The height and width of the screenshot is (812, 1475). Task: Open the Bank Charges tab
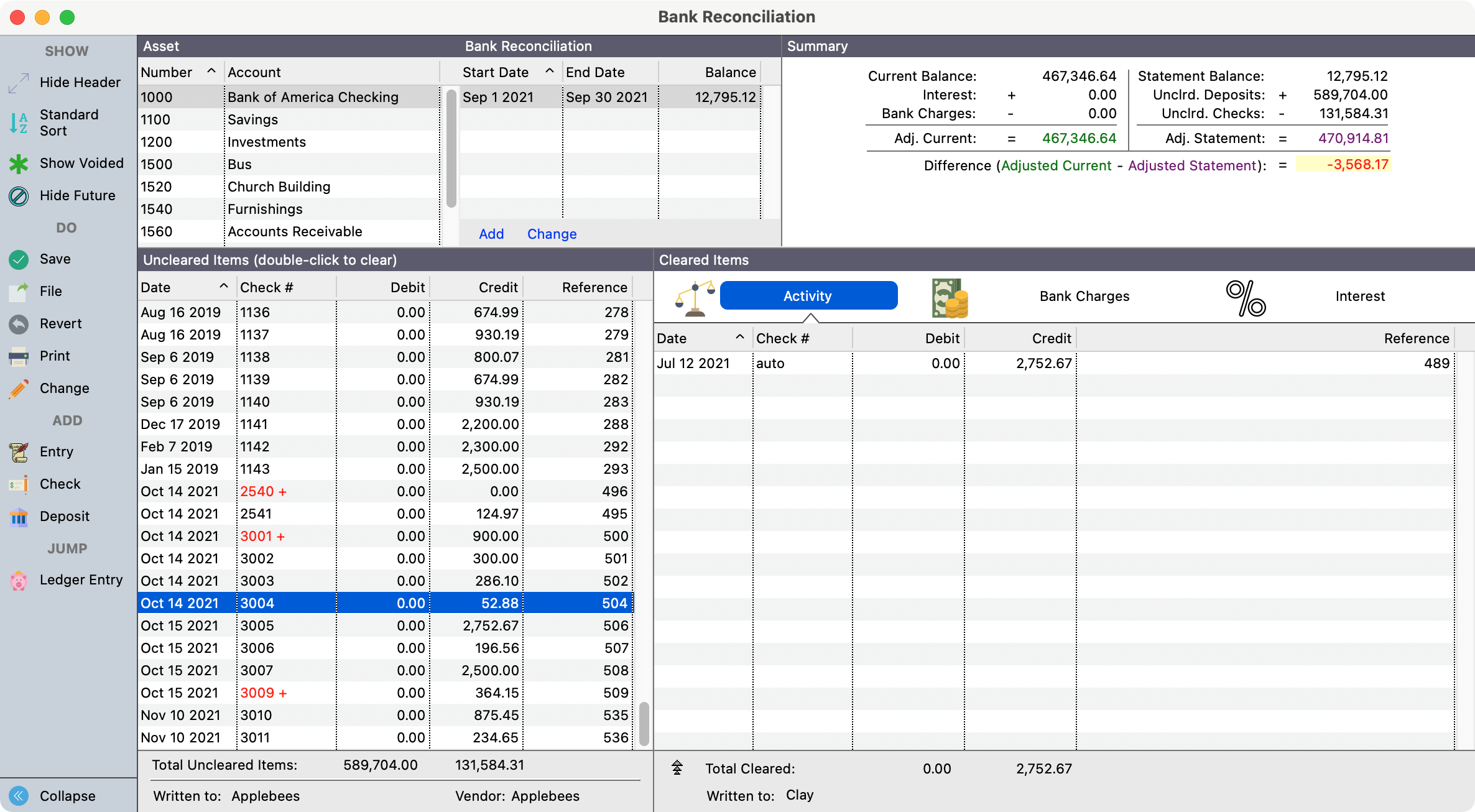click(x=1084, y=296)
